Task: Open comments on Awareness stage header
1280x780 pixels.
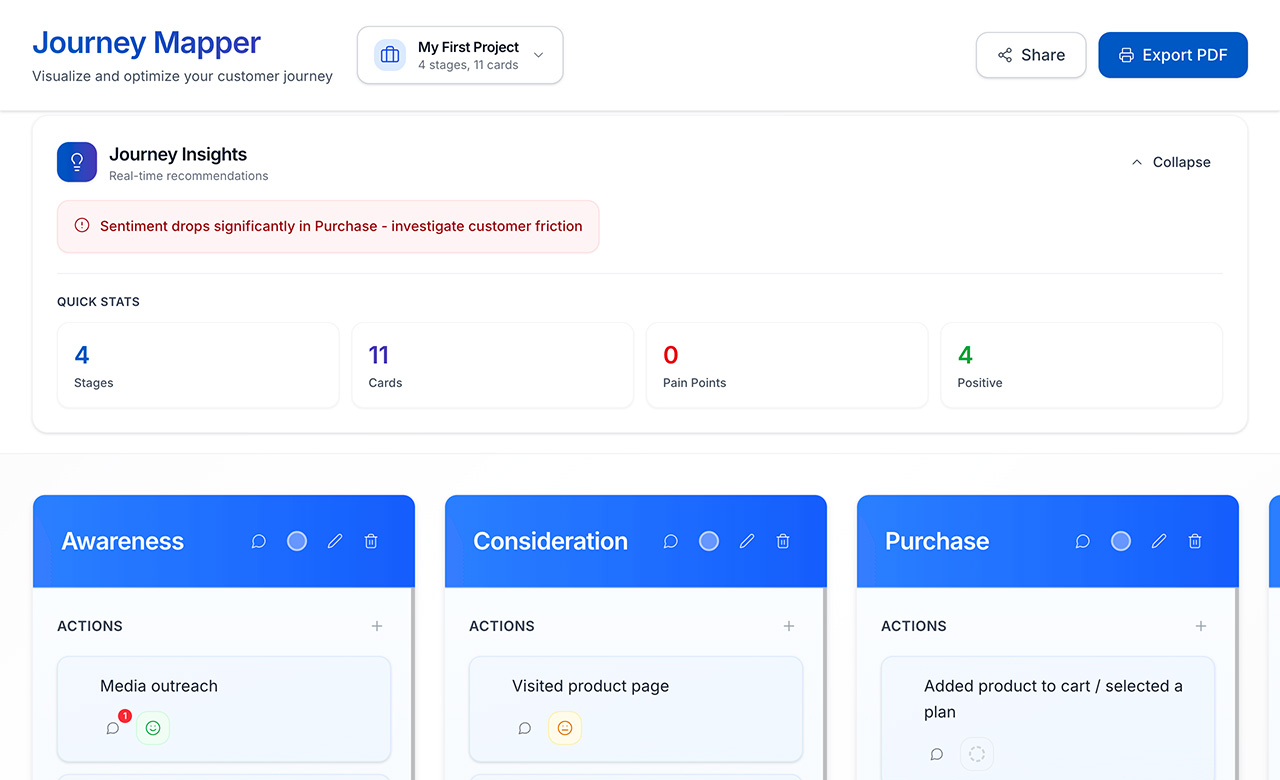Action: (258, 541)
